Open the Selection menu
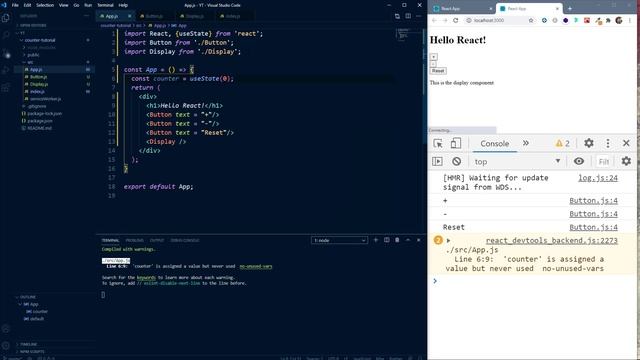This screenshot has width=640, height=360. (x=45, y=5)
